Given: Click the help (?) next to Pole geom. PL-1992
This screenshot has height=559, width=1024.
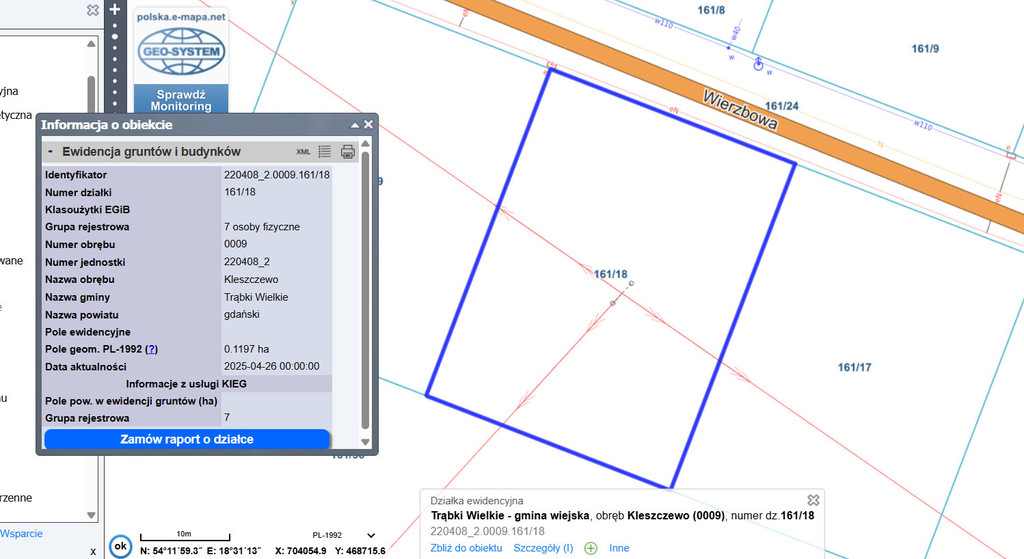Looking at the screenshot, I should [x=151, y=349].
